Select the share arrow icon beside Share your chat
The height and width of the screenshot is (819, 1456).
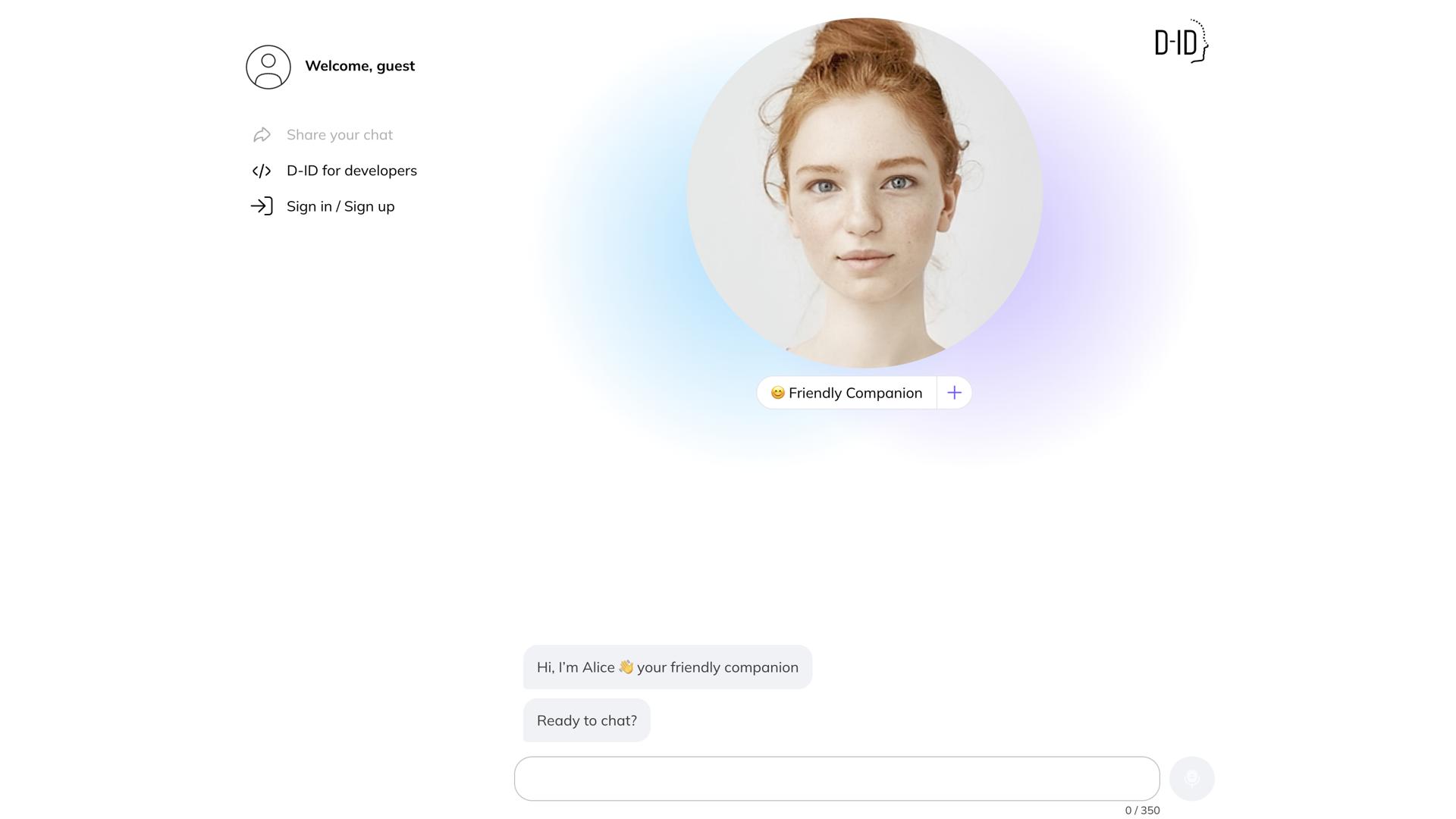tap(262, 134)
